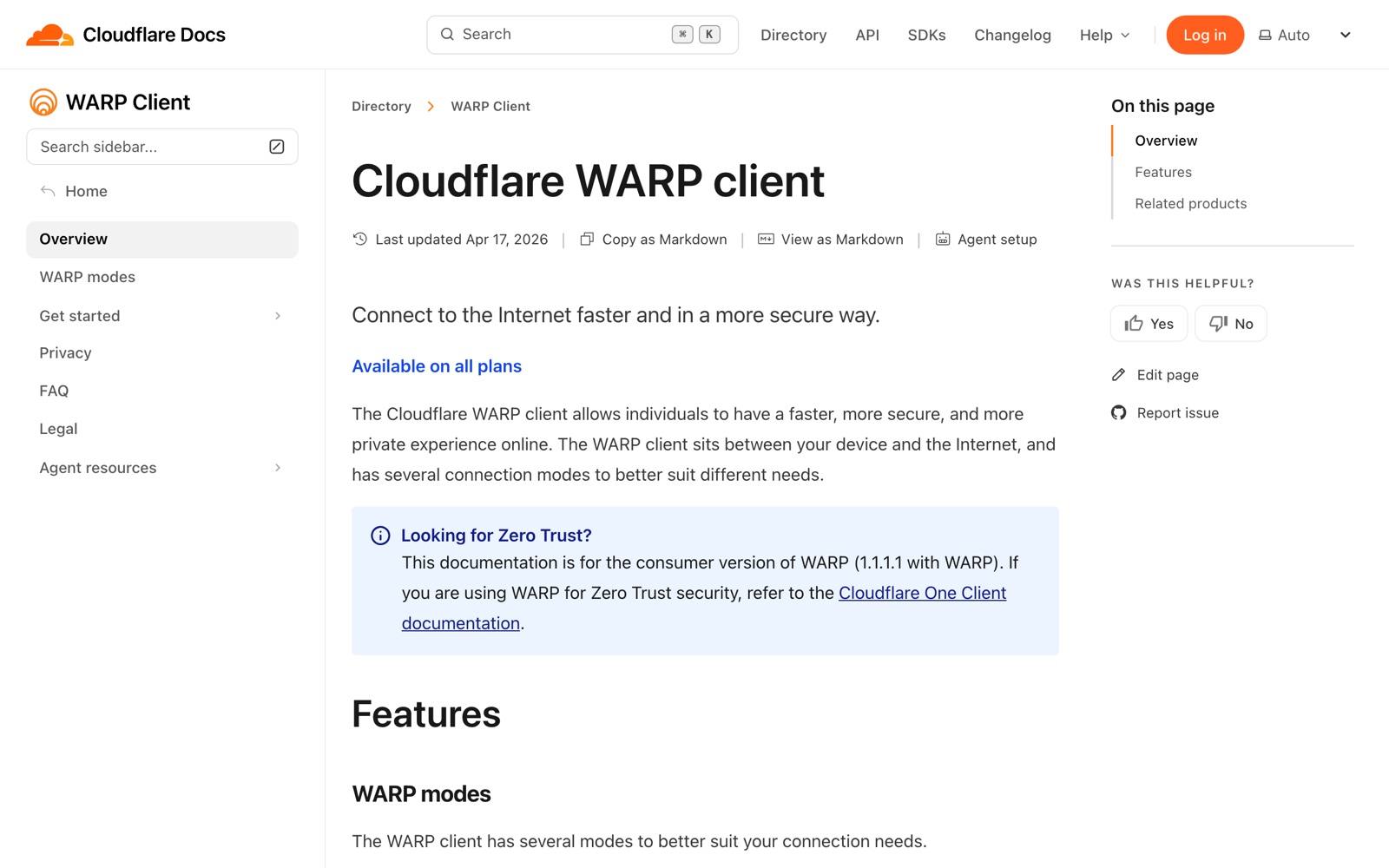Image resolution: width=1389 pixels, height=868 pixels.
Task: Jump to Features in On this page
Action: click(x=1163, y=172)
